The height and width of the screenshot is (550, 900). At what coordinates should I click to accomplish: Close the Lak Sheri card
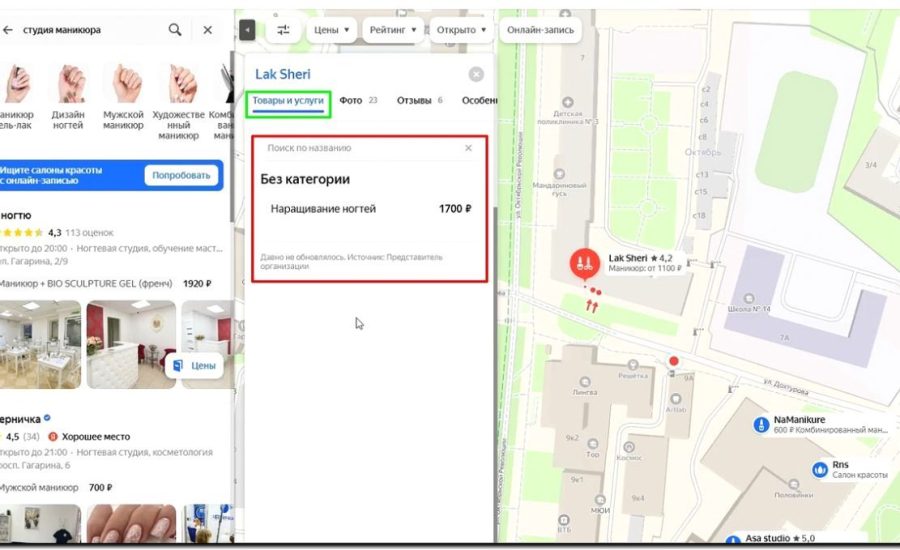tap(476, 74)
